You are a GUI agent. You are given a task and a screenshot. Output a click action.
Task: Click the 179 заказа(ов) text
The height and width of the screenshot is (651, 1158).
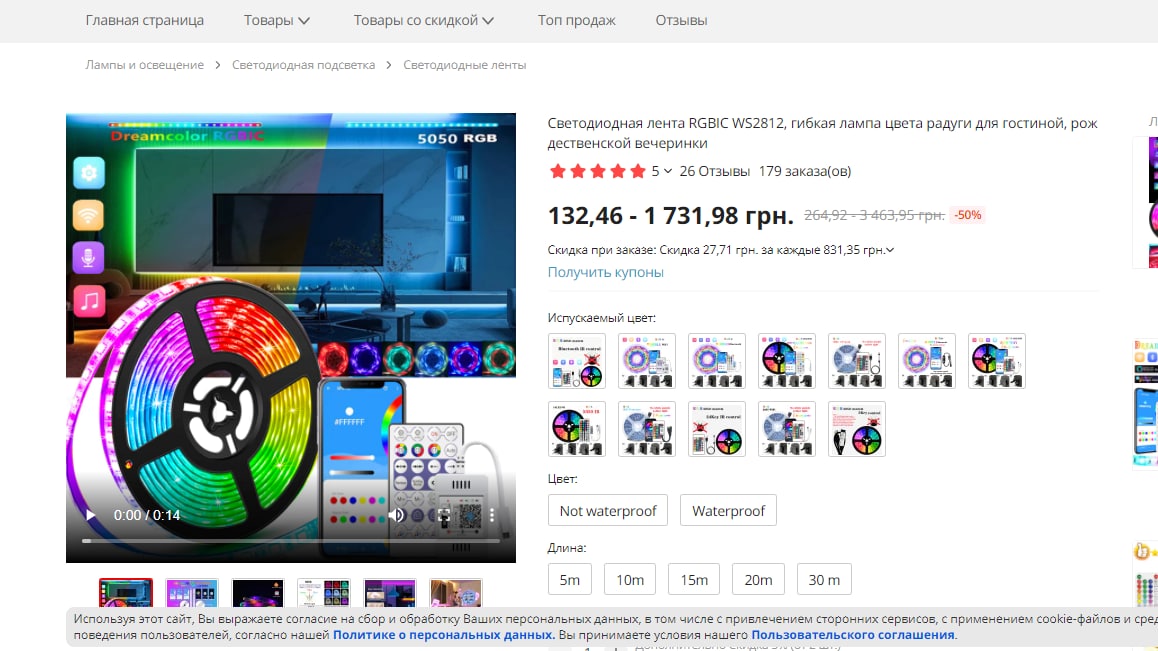(x=805, y=171)
